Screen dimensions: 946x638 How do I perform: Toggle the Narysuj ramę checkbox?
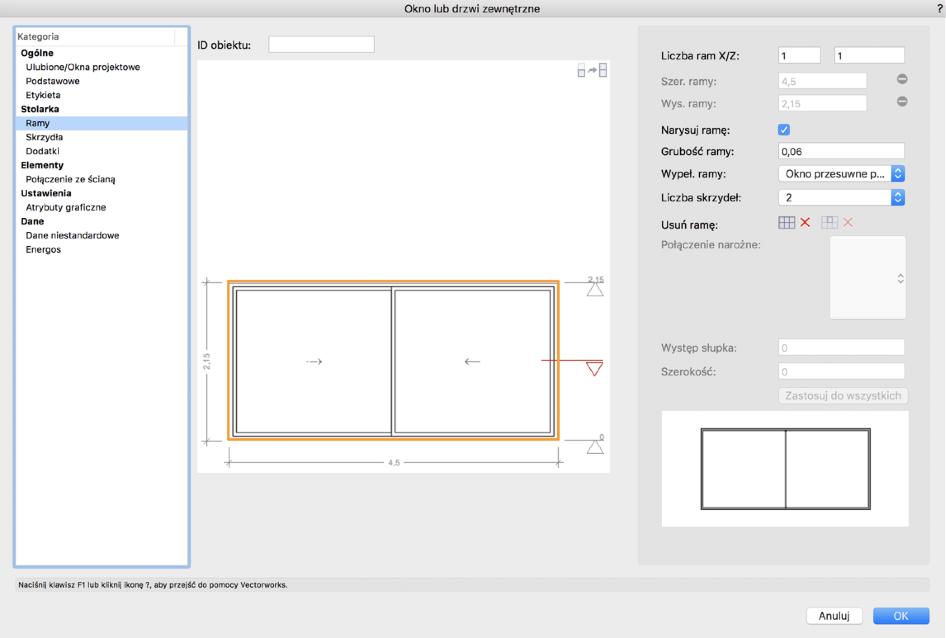784,130
